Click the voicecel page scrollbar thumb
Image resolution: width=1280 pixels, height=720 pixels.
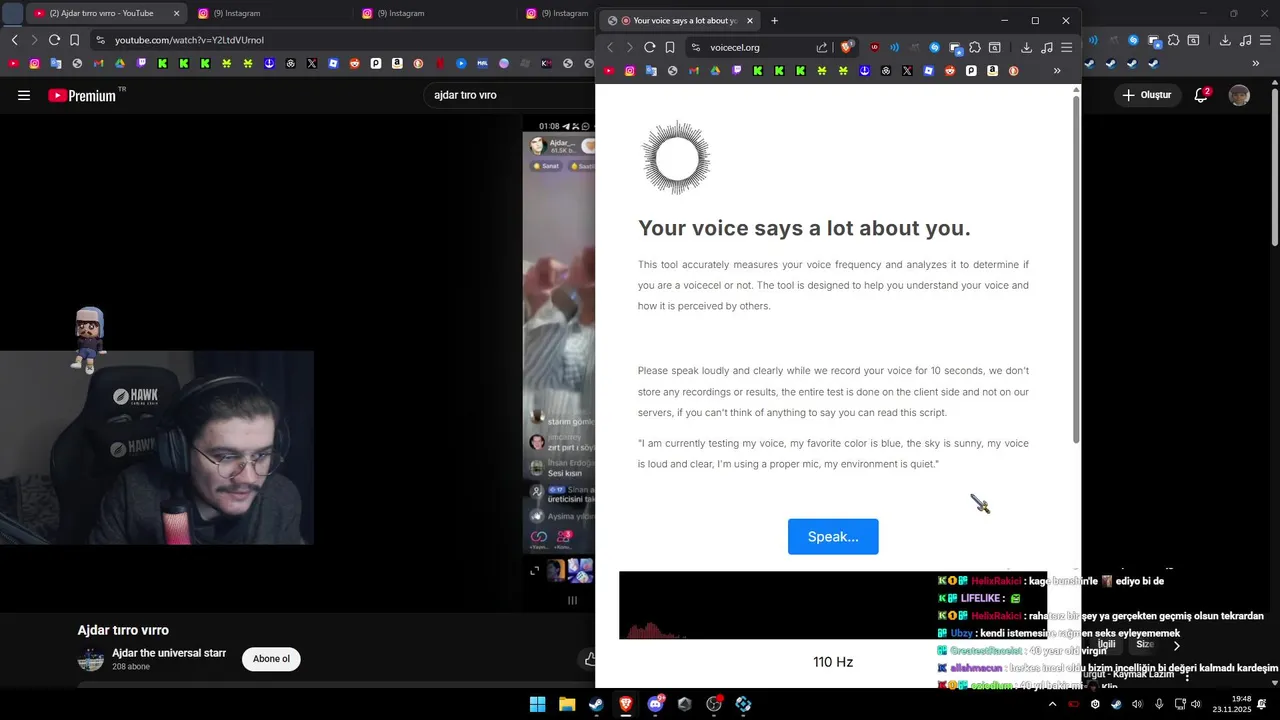pyautogui.click(x=1076, y=270)
